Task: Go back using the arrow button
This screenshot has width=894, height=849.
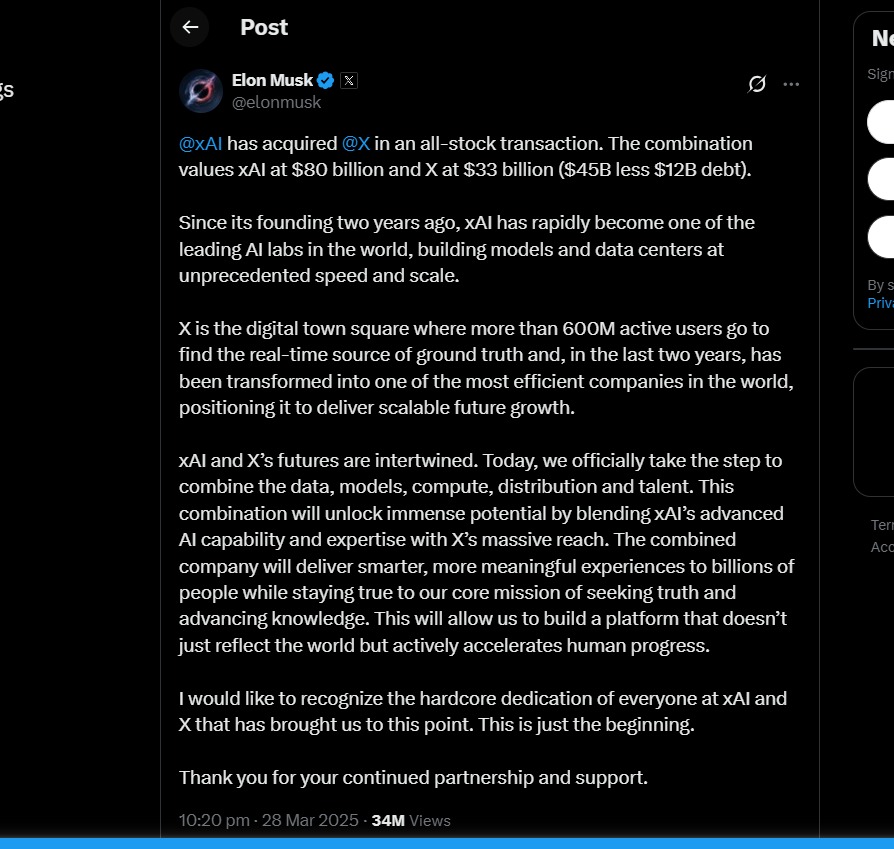Action: [190, 27]
